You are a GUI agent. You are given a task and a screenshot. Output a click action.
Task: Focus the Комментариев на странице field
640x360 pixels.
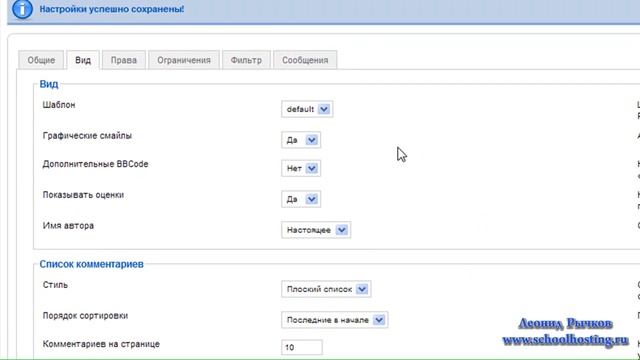(x=302, y=347)
